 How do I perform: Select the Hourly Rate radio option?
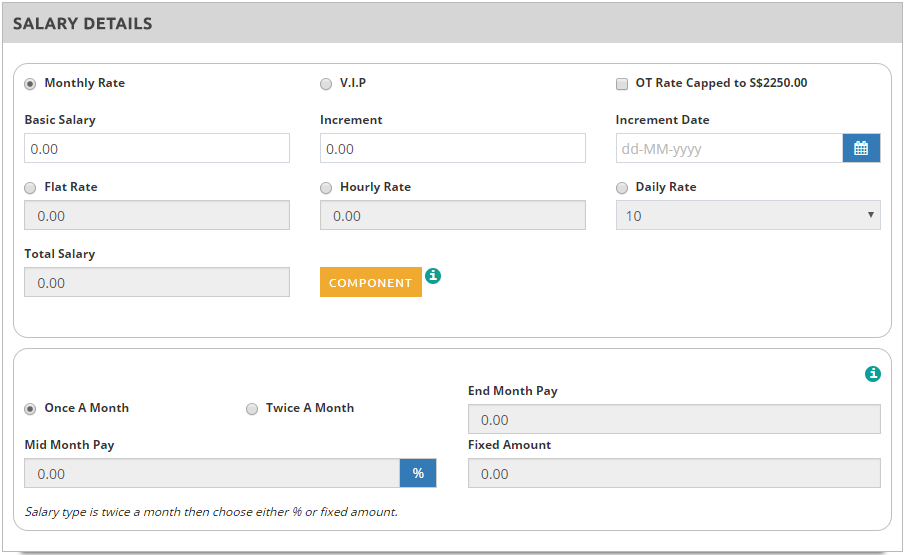tap(326, 188)
